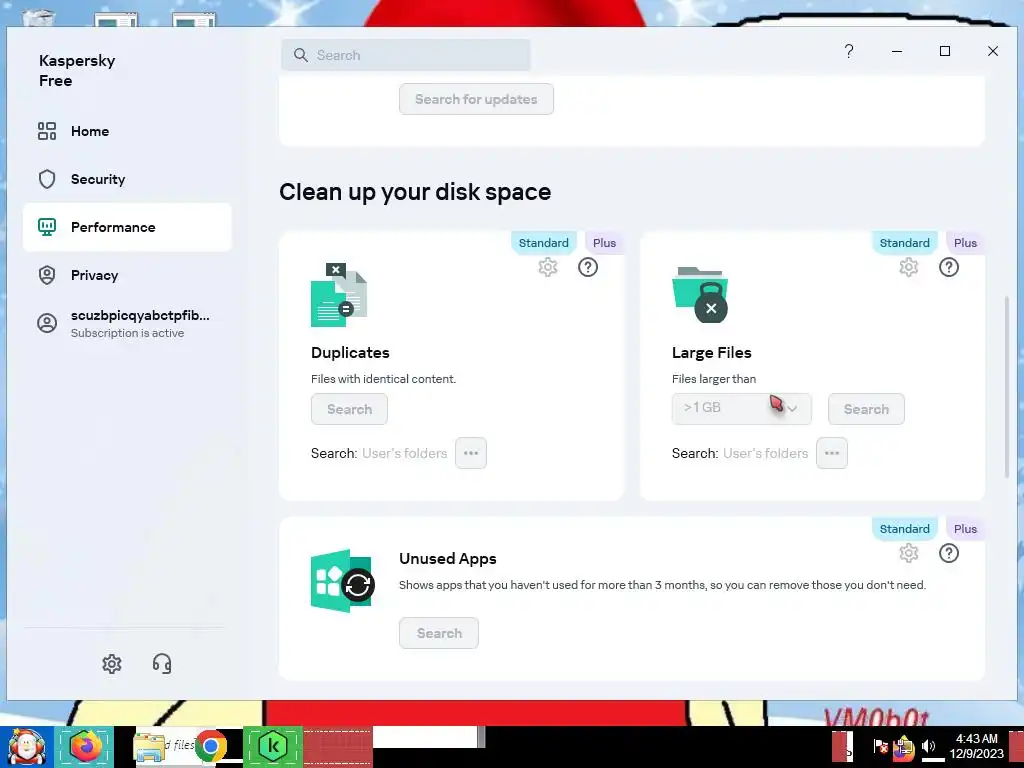Click the Privacy badge icon

click(47, 275)
